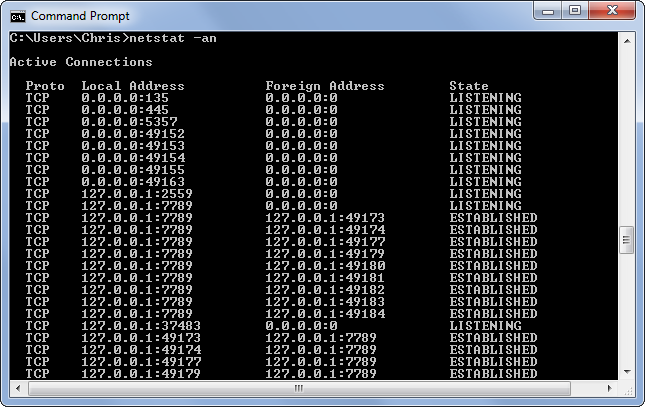Click the horizontal scrollbar thumb
Image resolution: width=645 pixels, height=407 pixels.
pyautogui.click(x=296, y=388)
